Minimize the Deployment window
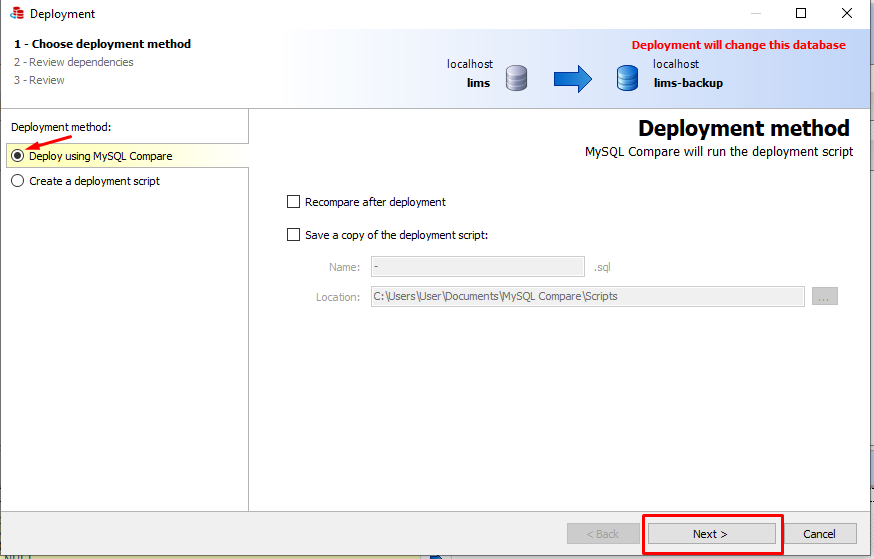This screenshot has width=874, height=559. click(755, 14)
